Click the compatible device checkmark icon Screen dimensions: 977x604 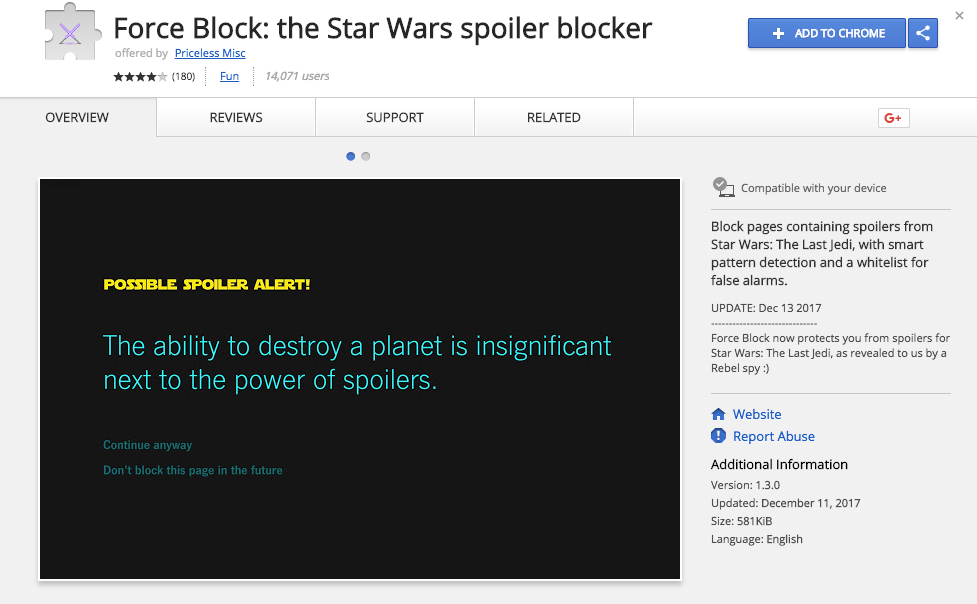(x=722, y=187)
